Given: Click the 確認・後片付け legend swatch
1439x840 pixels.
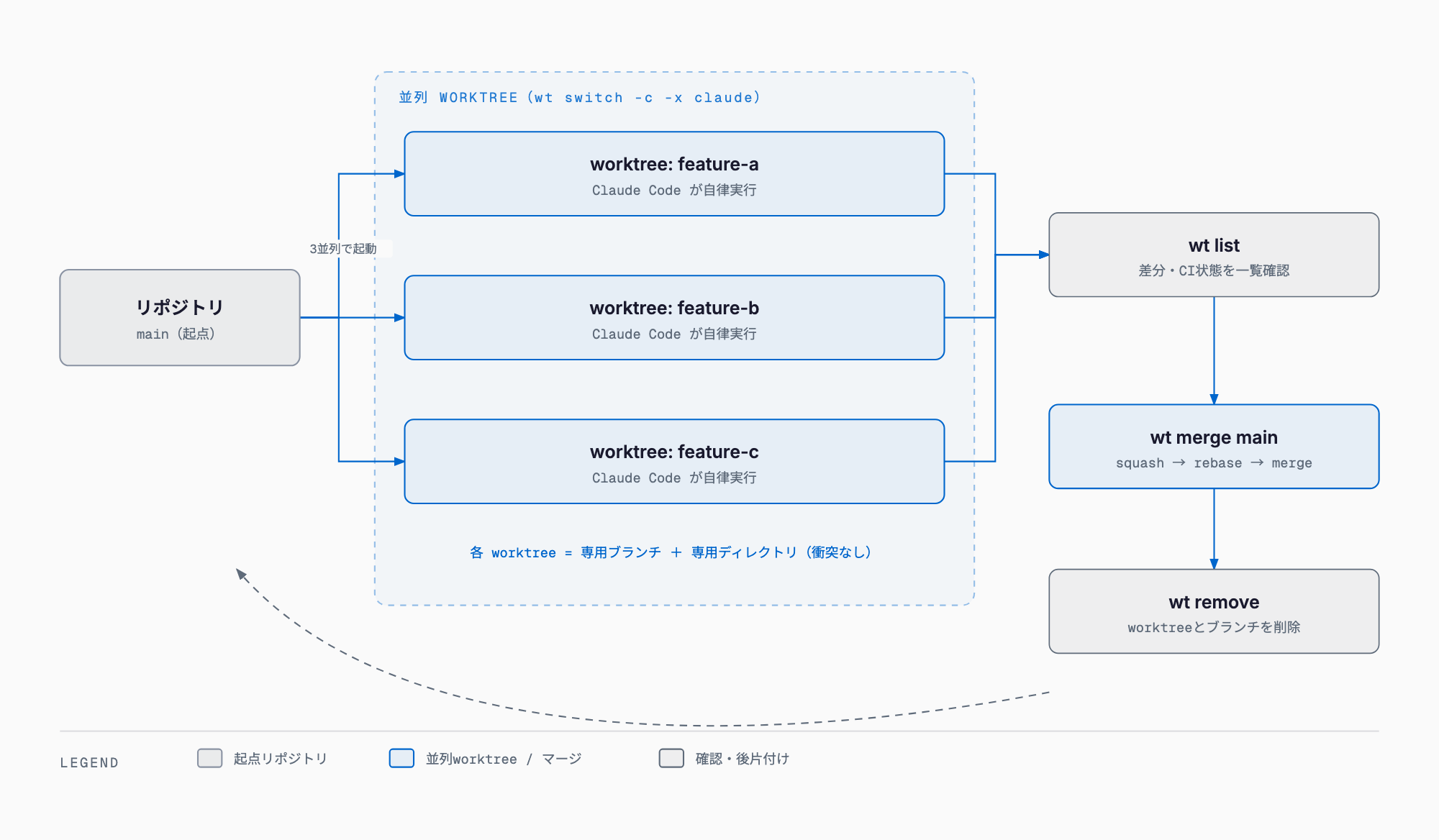Looking at the screenshot, I should click(x=671, y=758).
